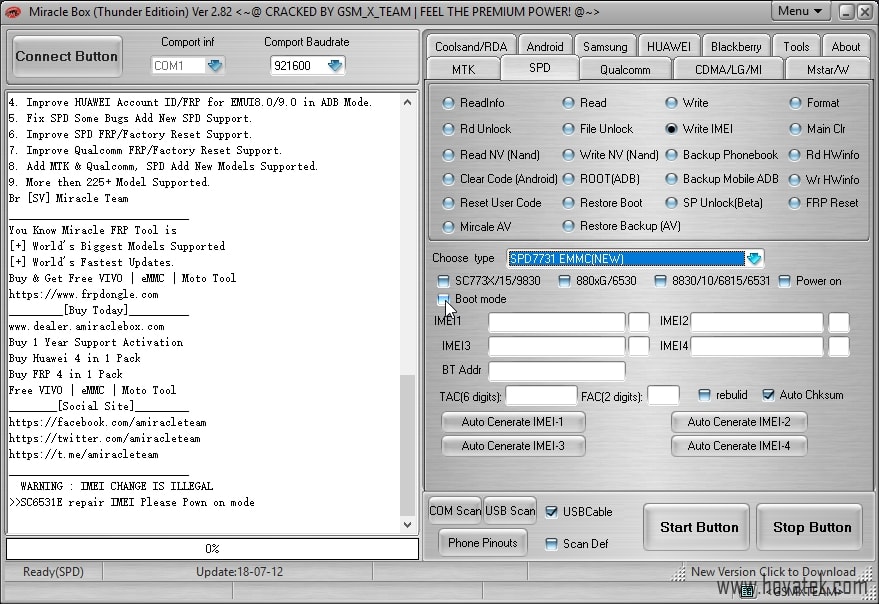Switch to the Samsung tab
This screenshot has width=879, height=604.
[x=605, y=47]
